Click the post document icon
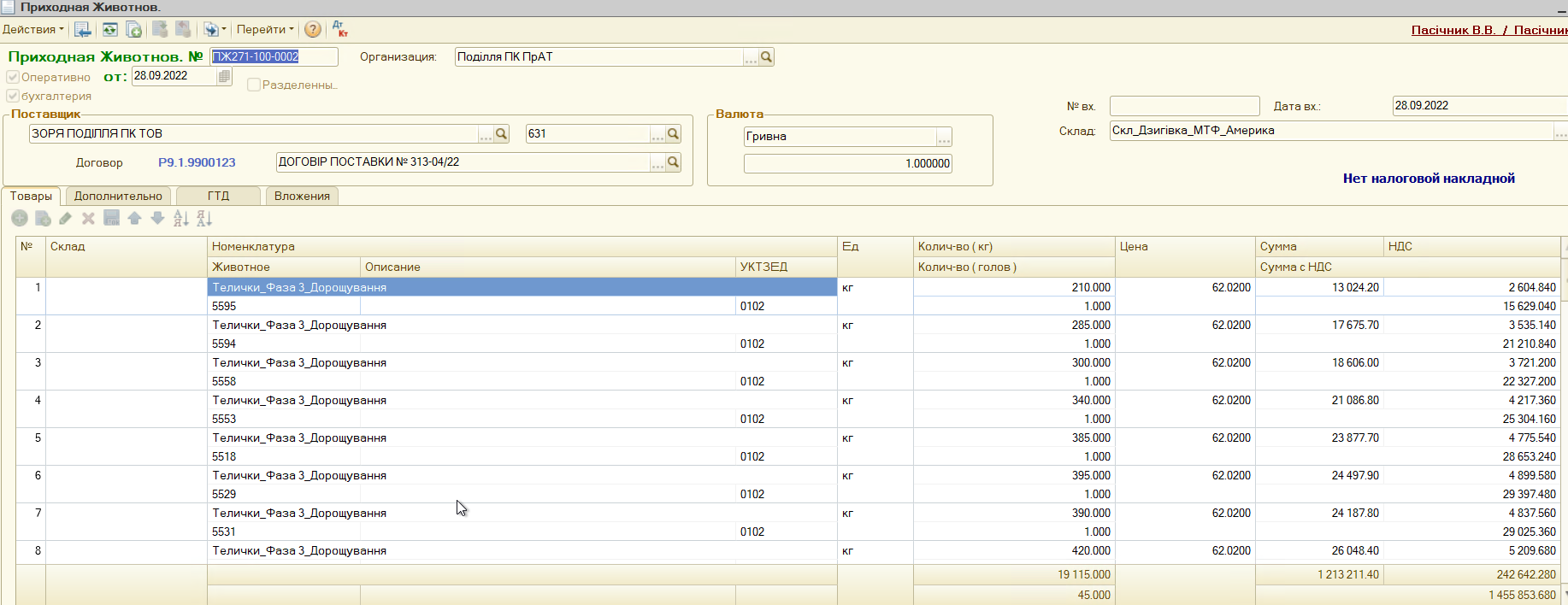The image size is (1568, 605). (x=160, y=29)
